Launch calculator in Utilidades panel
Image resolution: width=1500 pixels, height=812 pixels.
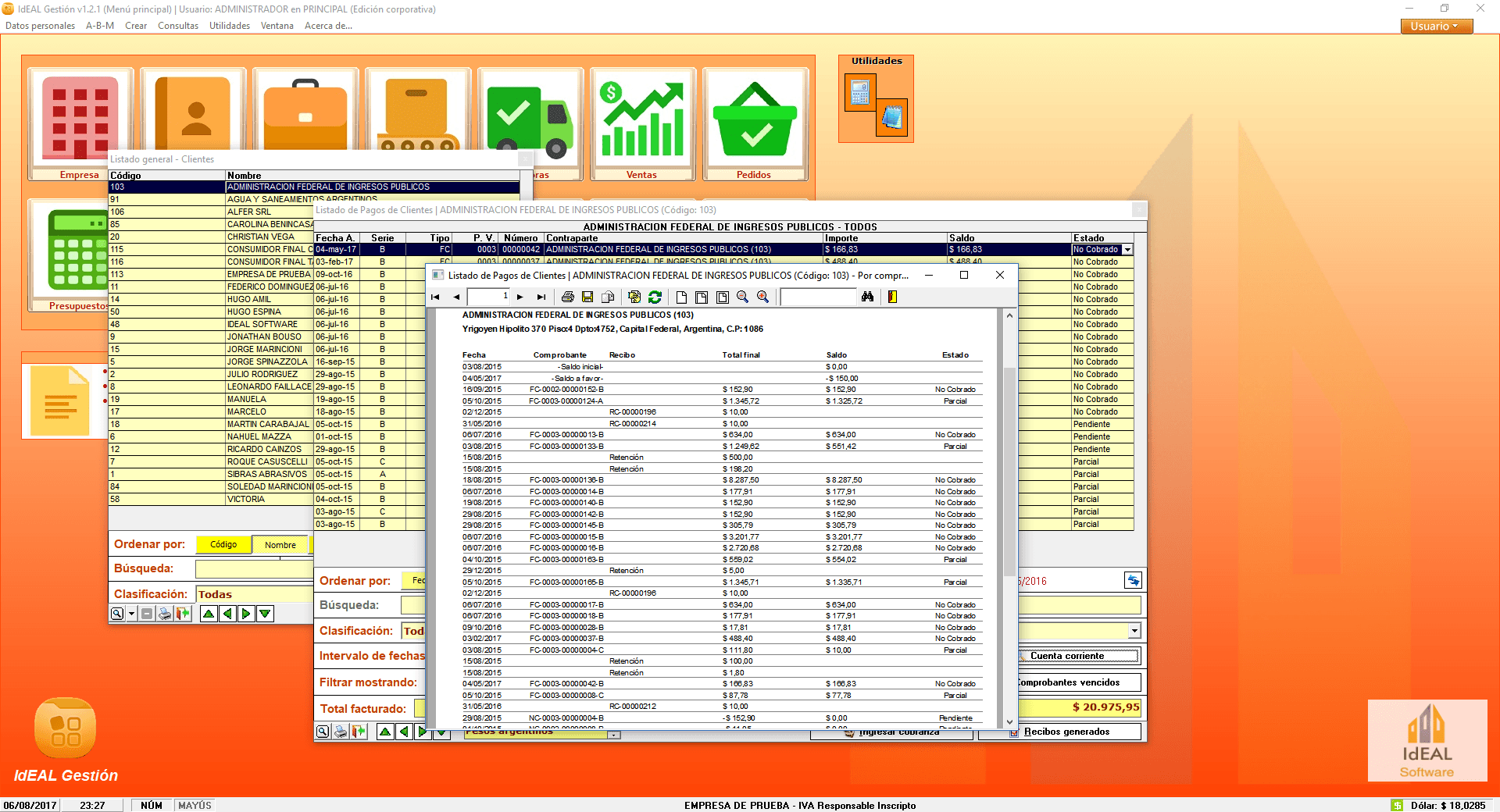(860, 92)
